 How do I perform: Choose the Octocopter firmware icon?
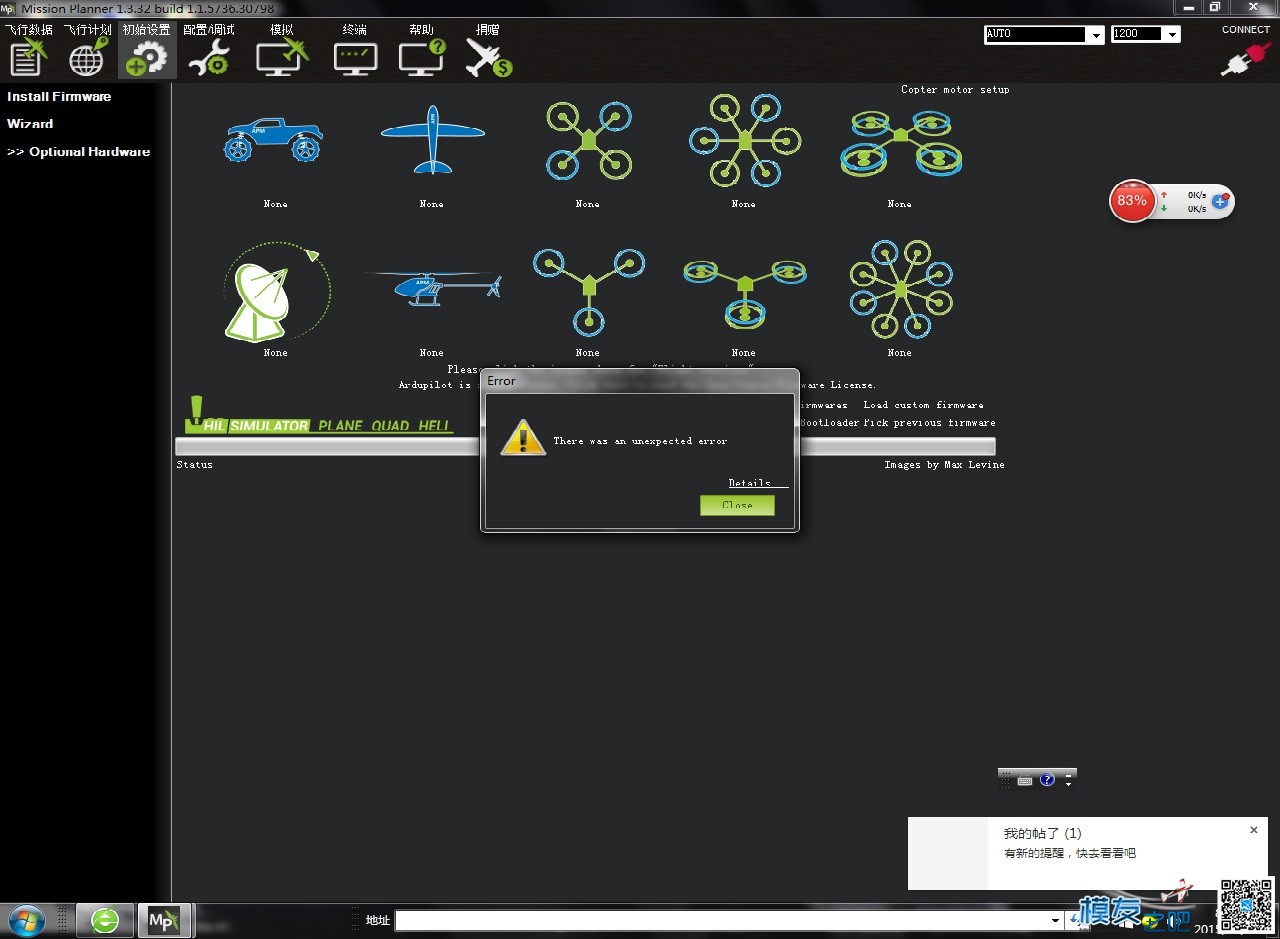point(900,289)
